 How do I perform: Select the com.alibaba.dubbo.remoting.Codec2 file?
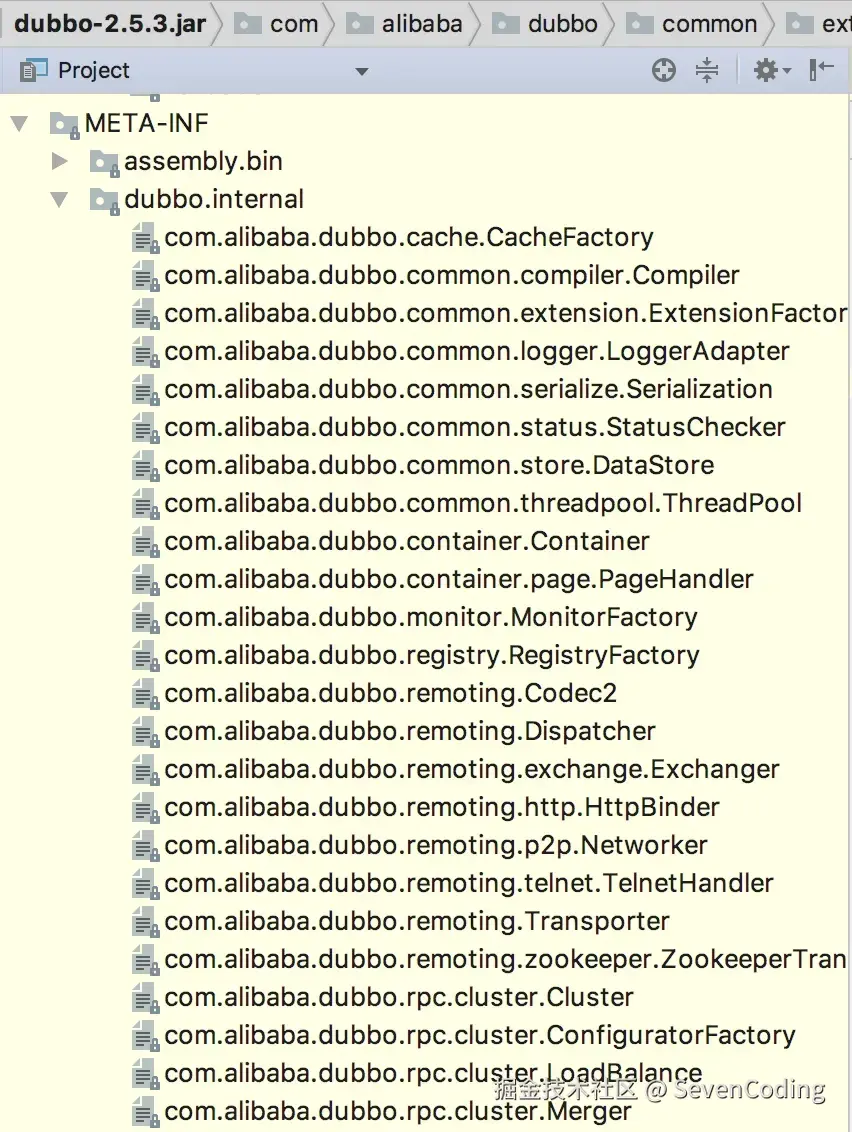pos(390,694)
